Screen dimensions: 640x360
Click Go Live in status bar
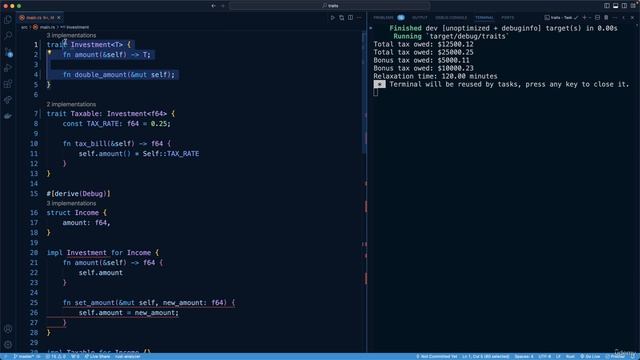click(590, 356)
